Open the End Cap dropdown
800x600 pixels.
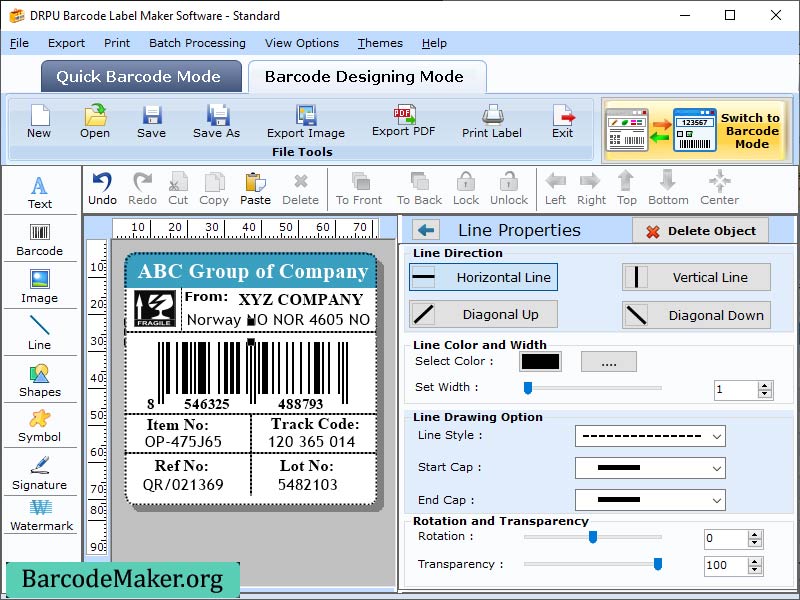pyautogui.click(x=650, y=499)
